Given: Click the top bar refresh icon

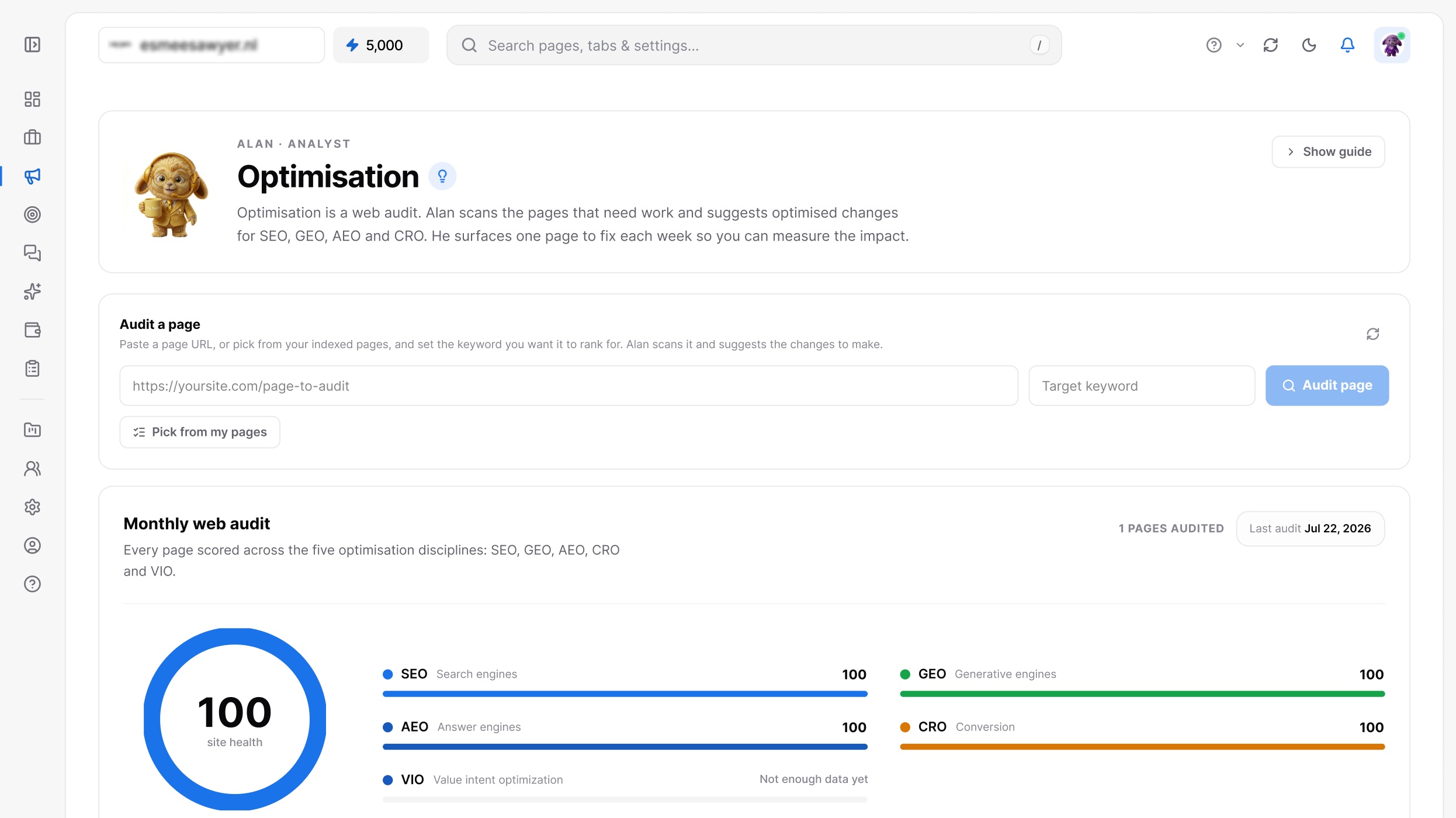Looking at the screenshot, I should pyautogui.click(x=1271, y=45).
